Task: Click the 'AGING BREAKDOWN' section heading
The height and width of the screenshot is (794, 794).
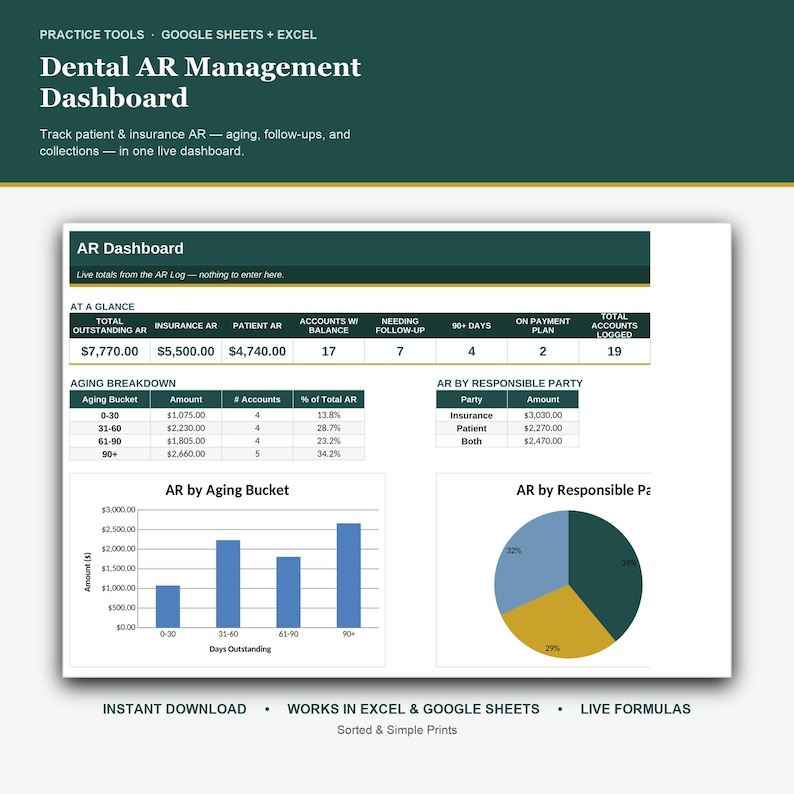Action: 123,383
